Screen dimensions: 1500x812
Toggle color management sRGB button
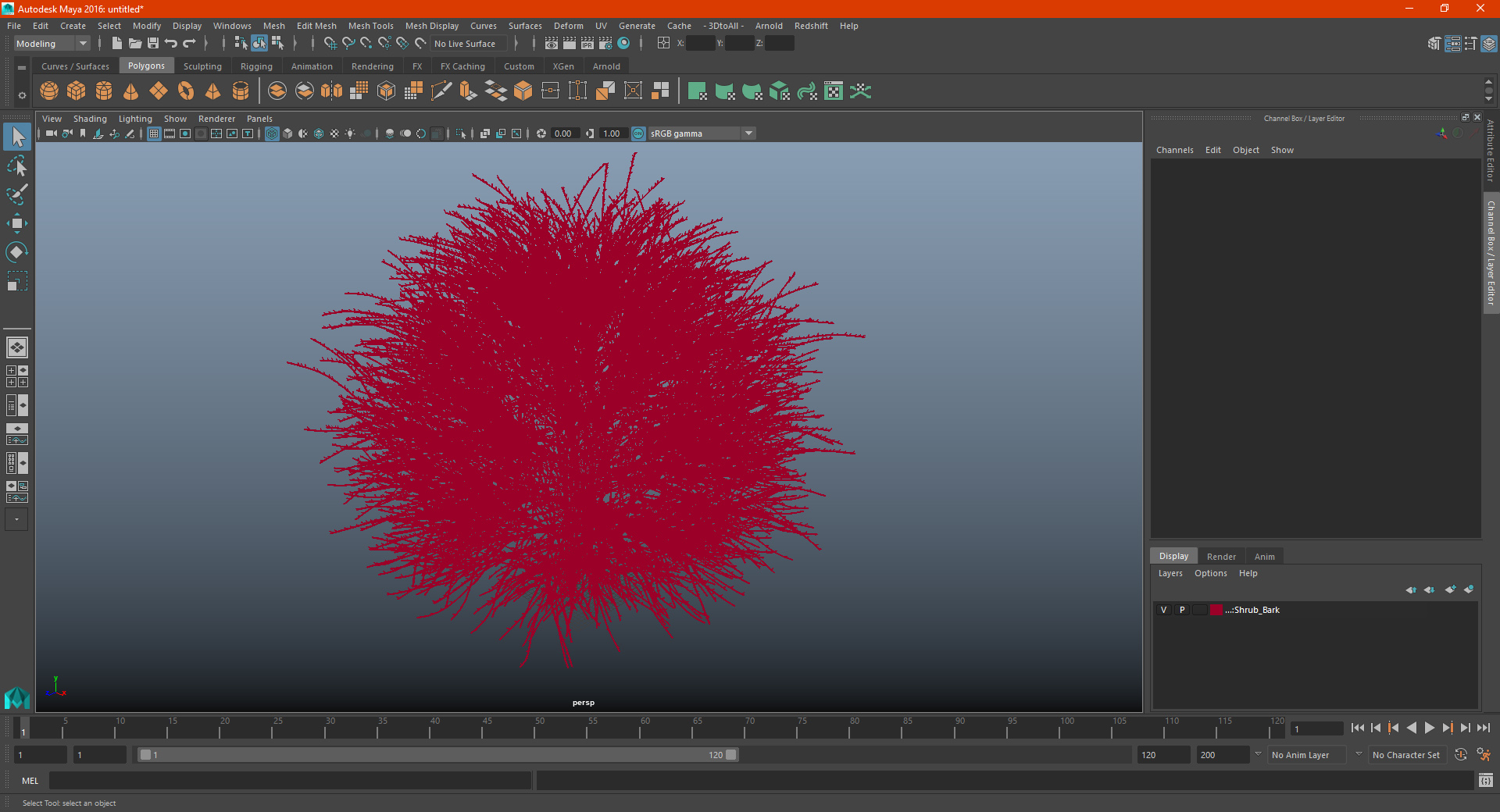[x=638, y=134]
